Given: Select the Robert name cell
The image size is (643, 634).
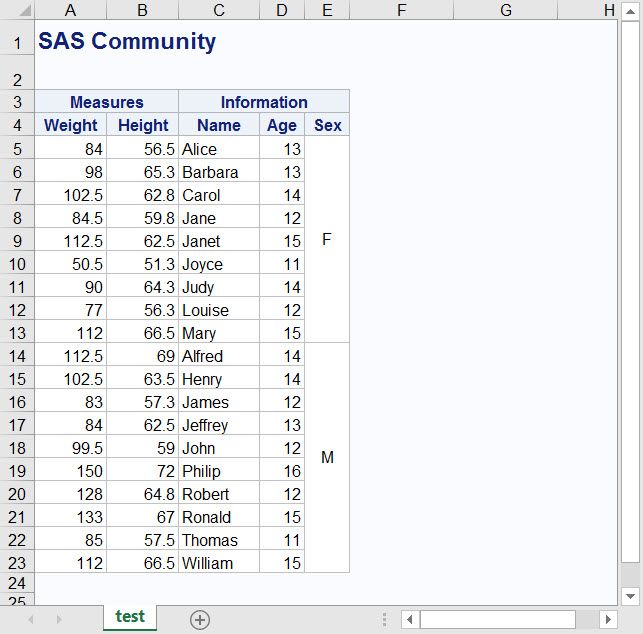Looking at the screenshot, I should pyautogui.click(x=219, y=493).
